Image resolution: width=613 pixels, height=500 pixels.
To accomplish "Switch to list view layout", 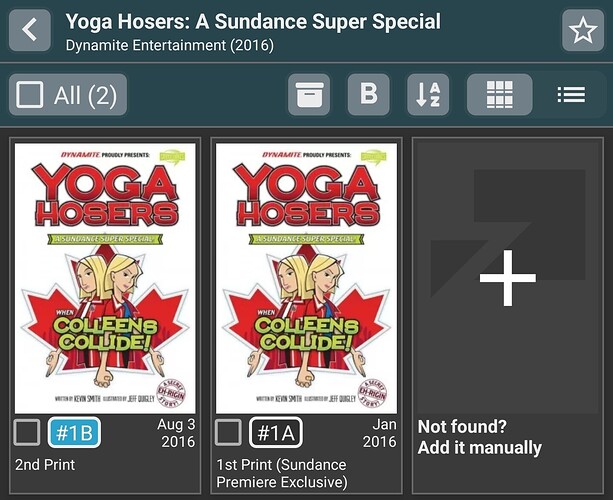I will point(571,95).
